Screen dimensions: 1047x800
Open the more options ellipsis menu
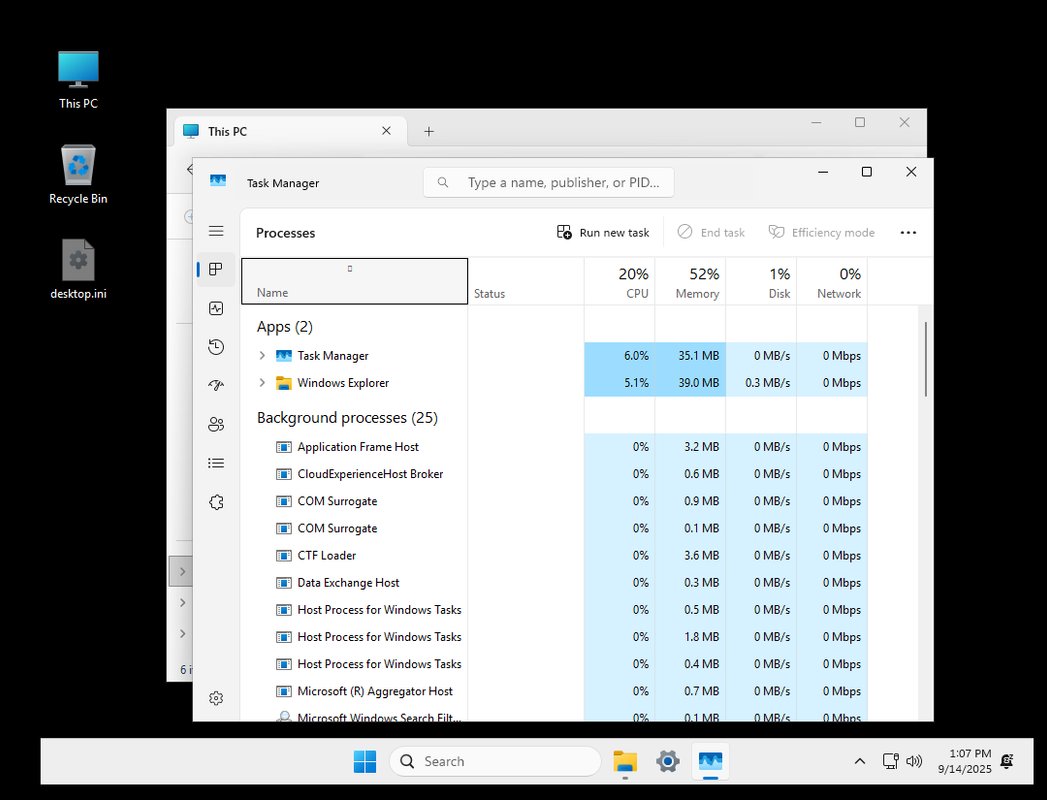click(908, 232)
